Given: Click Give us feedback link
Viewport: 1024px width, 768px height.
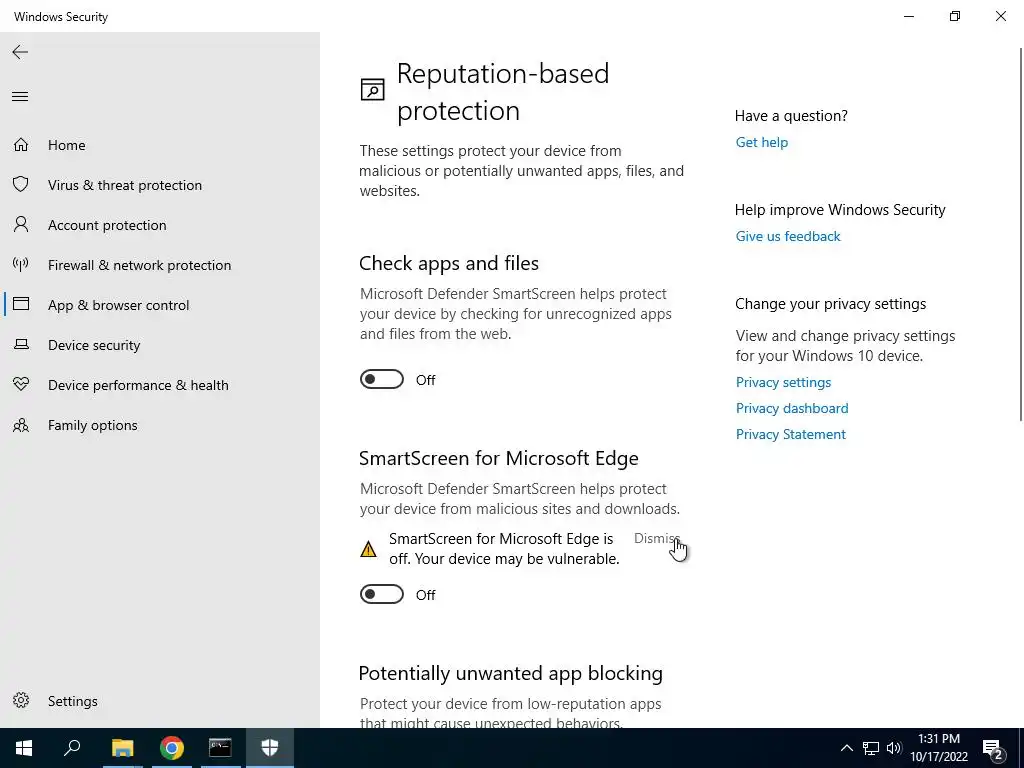Looking at the screenshot, I should (x=788, y=236).
